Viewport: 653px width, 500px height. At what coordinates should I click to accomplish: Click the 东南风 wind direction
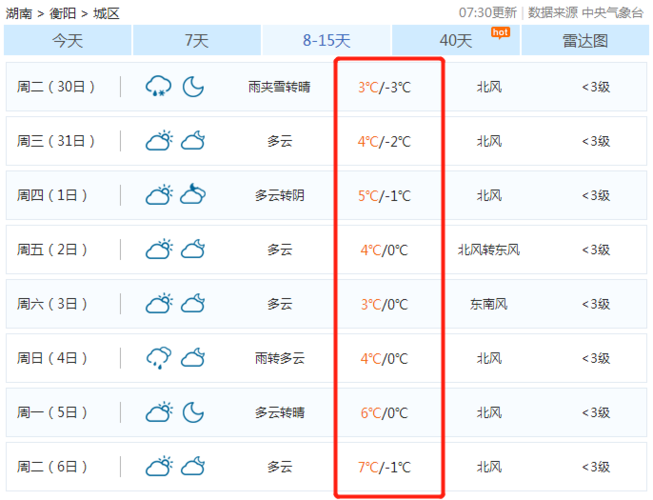point(489,303)
